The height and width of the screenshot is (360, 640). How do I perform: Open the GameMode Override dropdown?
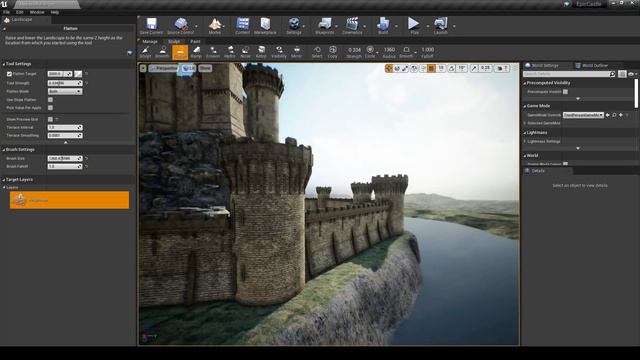(583, 115)
